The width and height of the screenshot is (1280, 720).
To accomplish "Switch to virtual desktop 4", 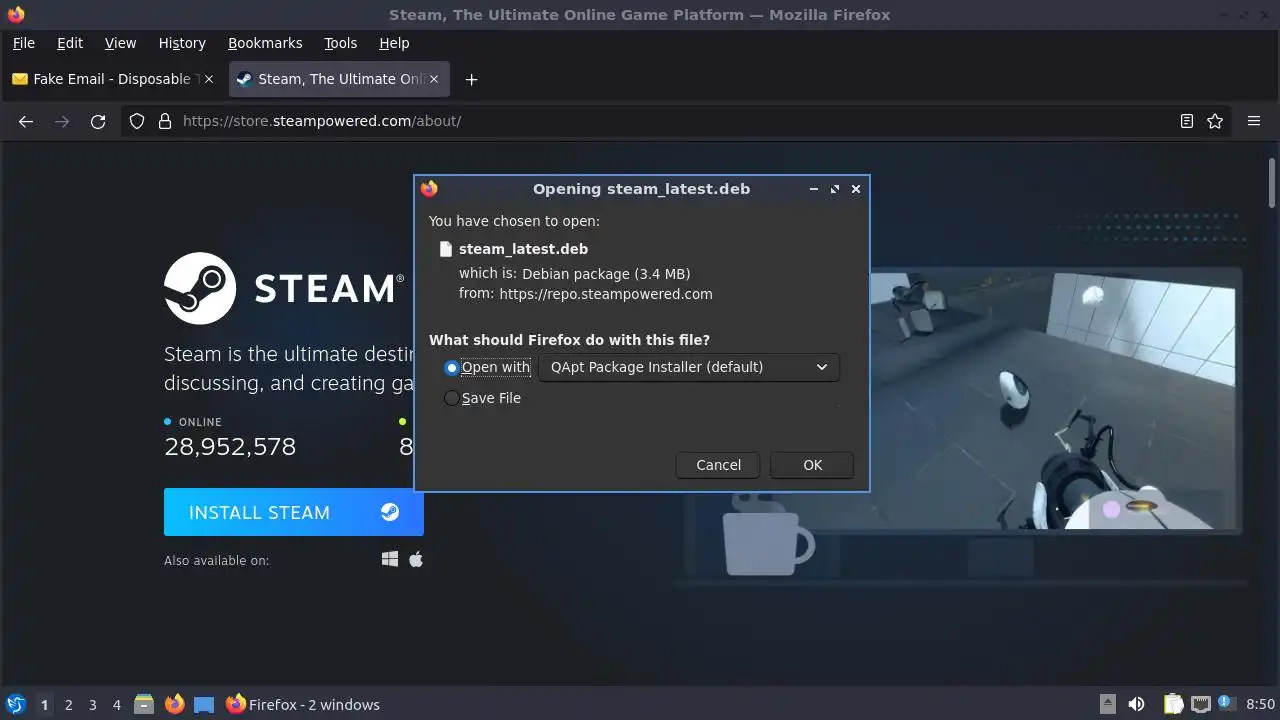I will pos(116,705).
